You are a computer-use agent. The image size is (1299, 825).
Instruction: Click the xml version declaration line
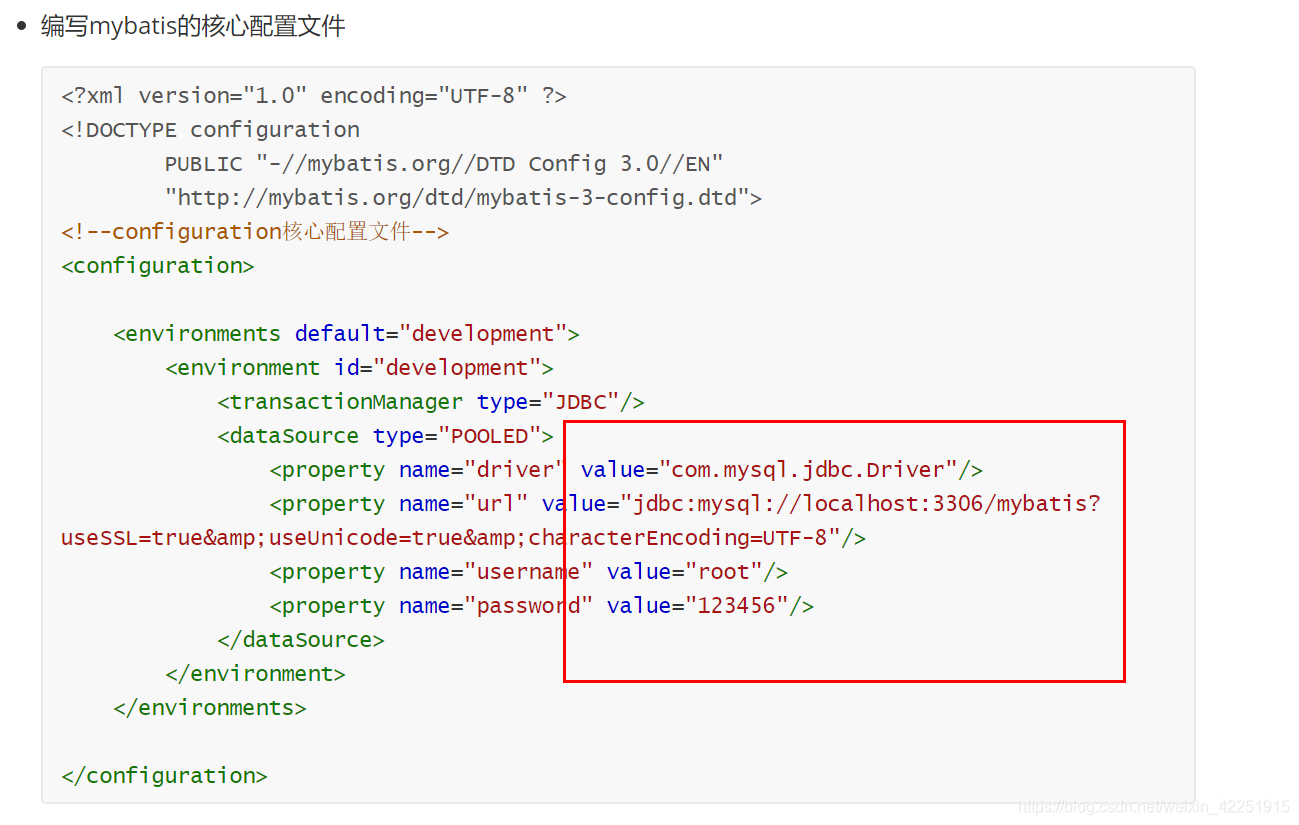click(x=314, y=96)
